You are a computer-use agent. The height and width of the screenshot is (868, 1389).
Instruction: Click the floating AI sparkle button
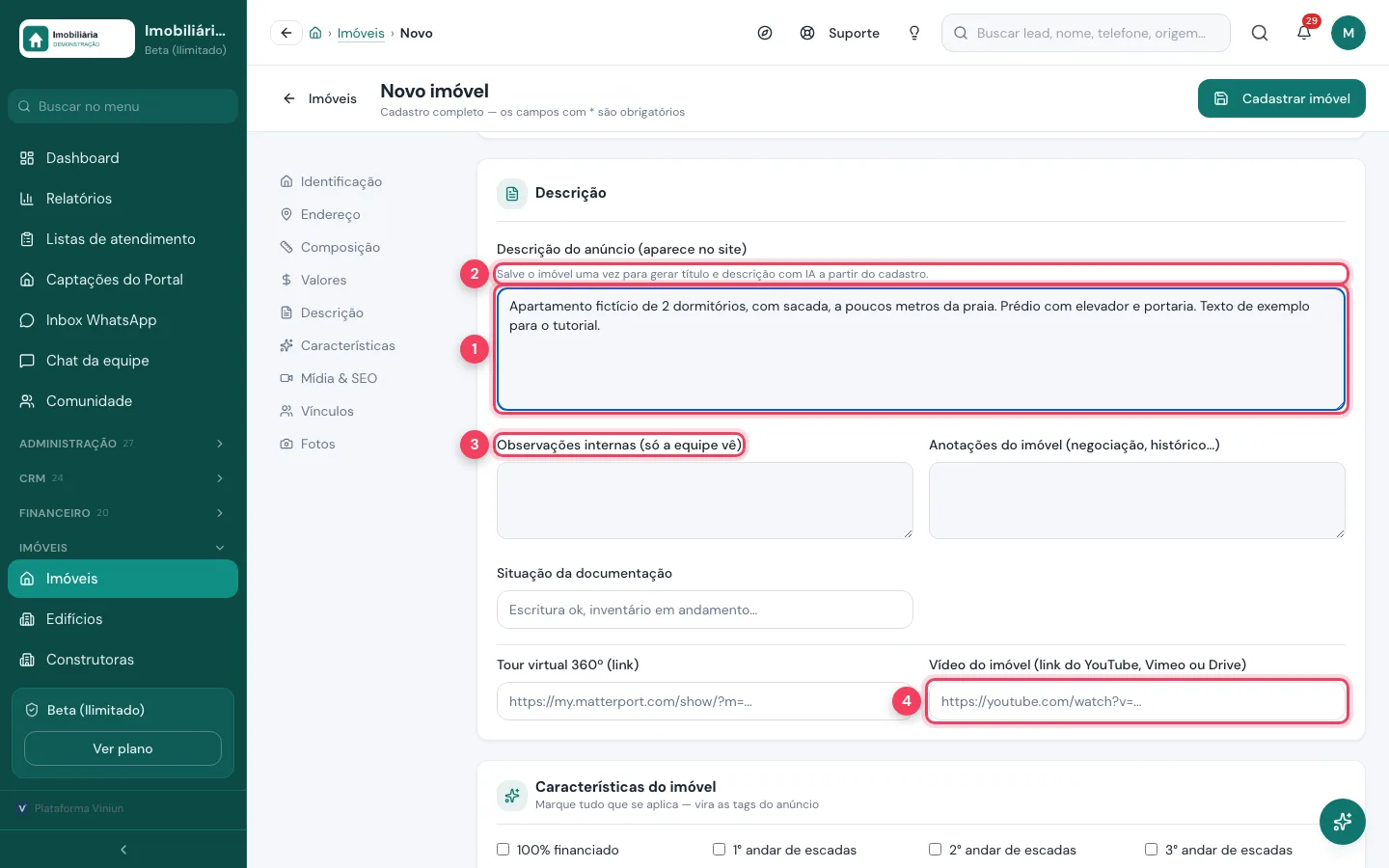pyautogui.click(x=1343, y=822)
